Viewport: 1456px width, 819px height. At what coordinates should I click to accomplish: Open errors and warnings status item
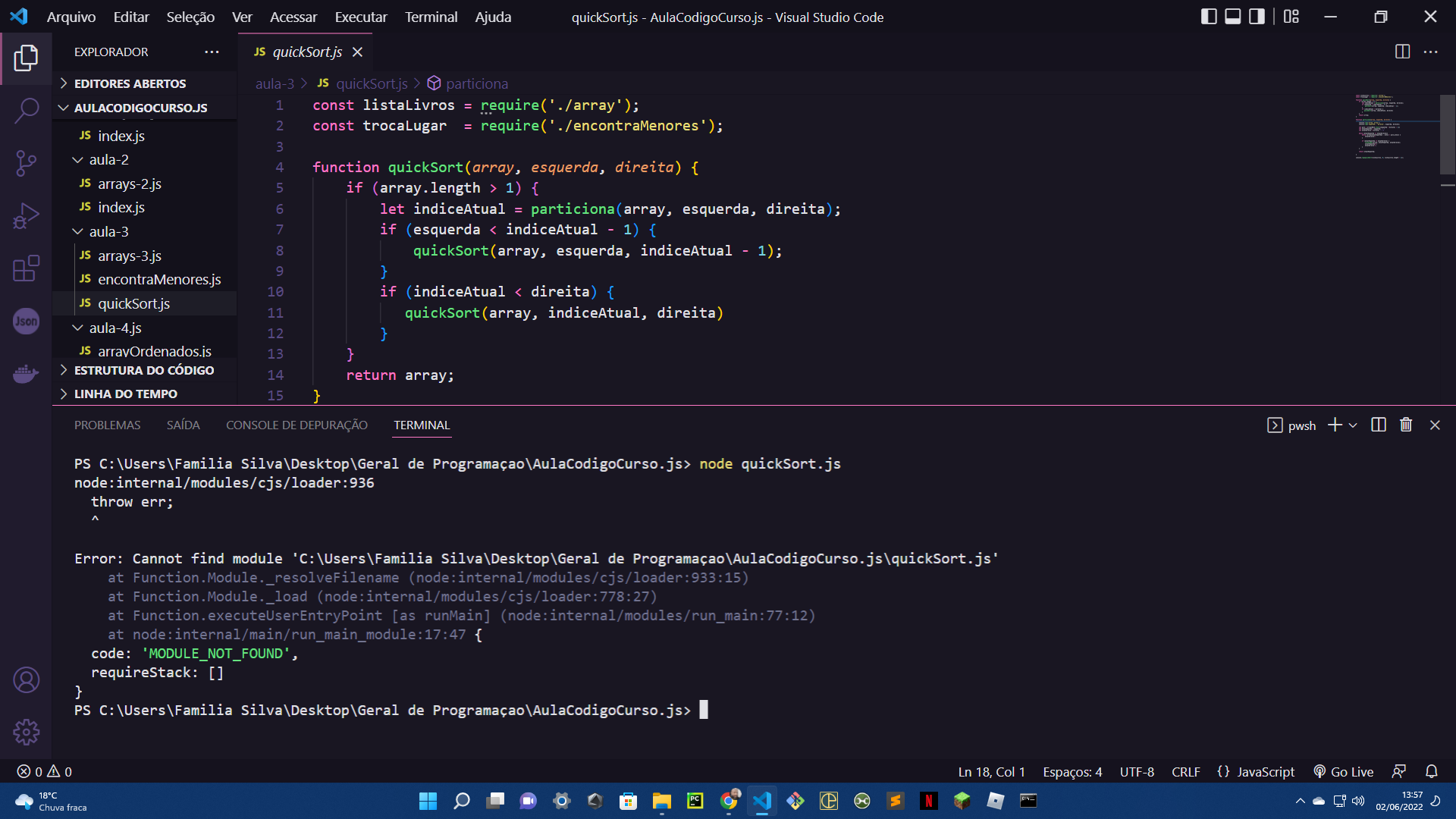(44, 771)
